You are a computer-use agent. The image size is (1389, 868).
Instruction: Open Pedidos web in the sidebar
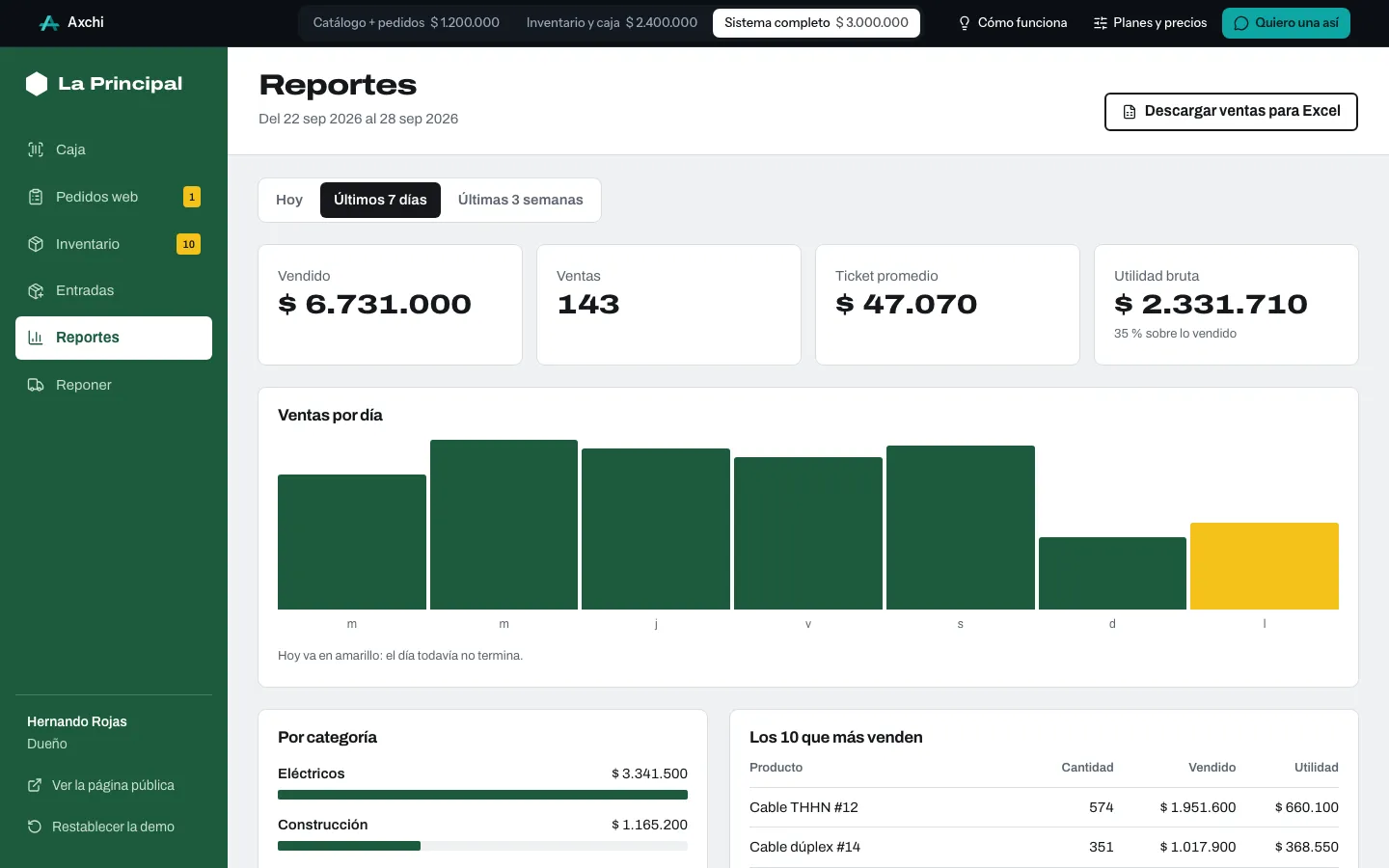114,197
